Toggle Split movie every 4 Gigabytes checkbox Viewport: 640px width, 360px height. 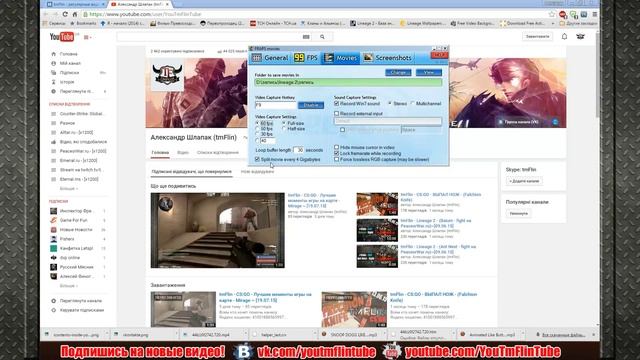pos(257,159)
